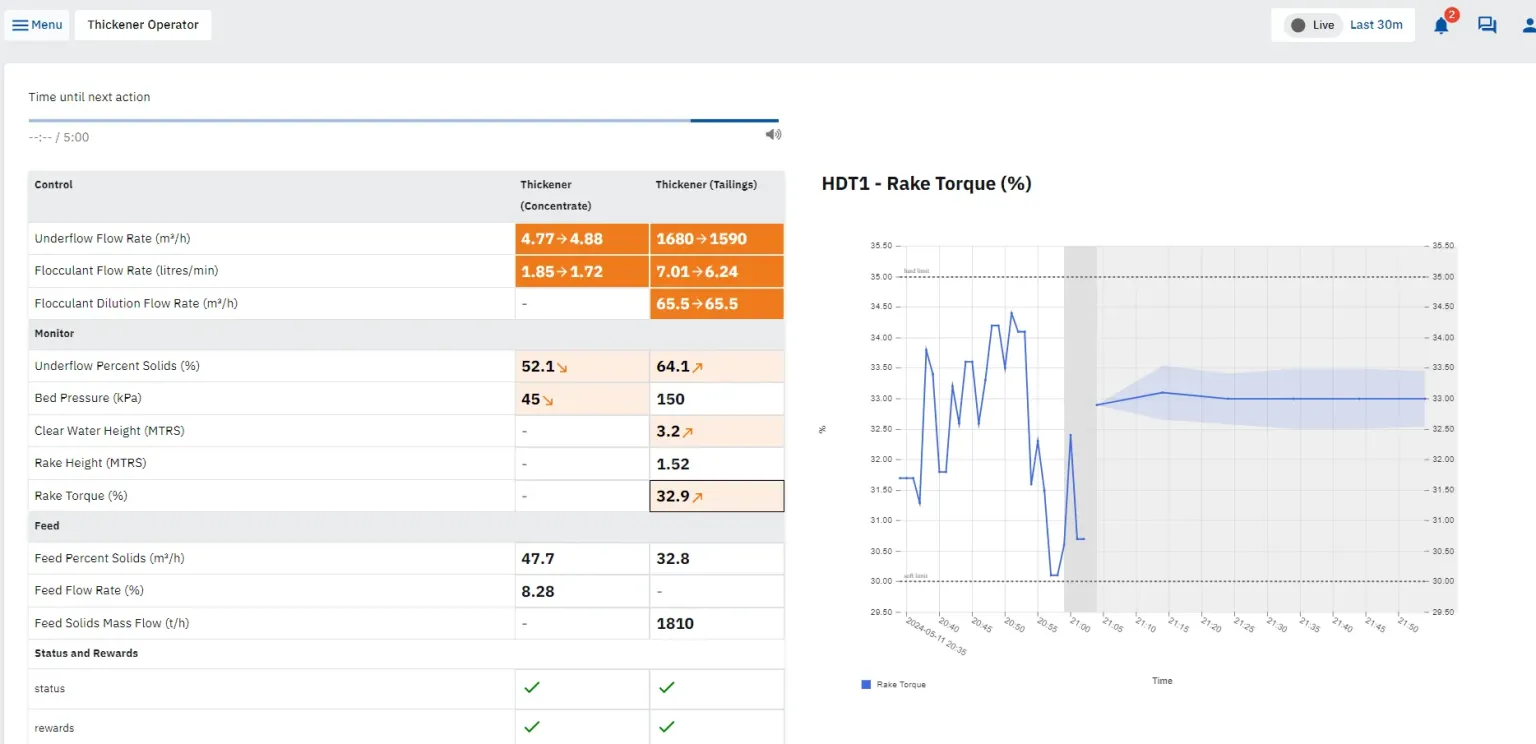This screenshot has width=1536, height=744.
Task: Click the Concentrate status green checkmark
Action: point(532,688)
